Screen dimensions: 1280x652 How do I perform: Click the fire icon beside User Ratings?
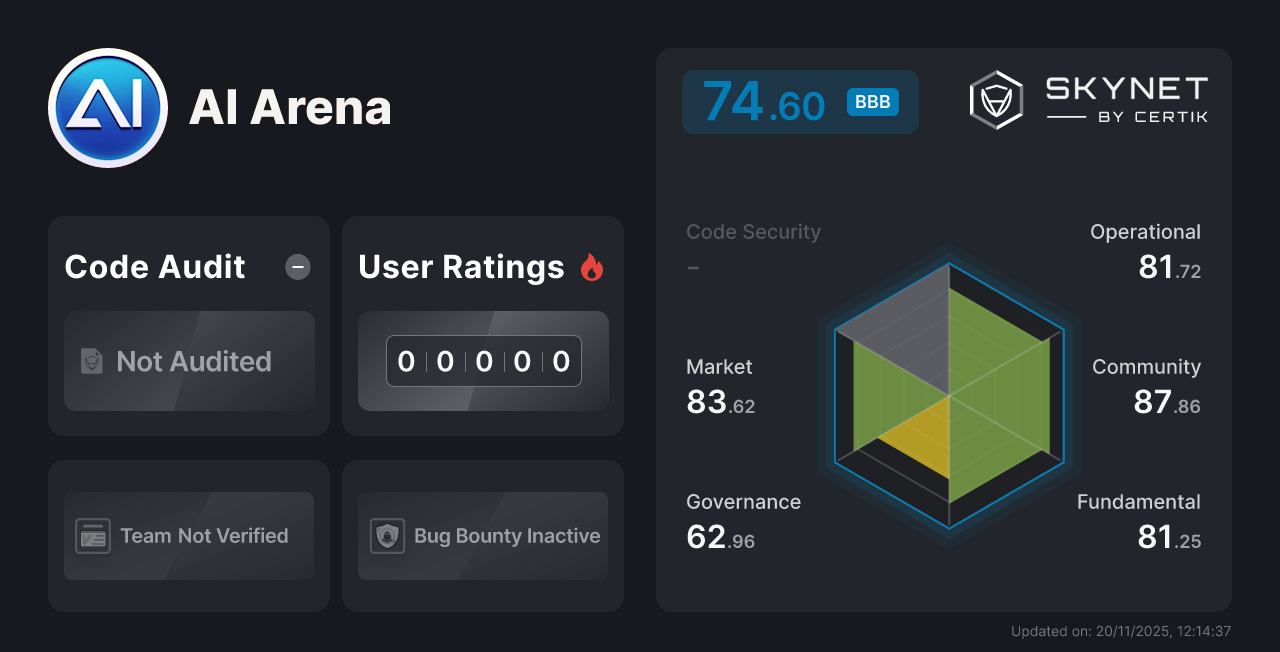pos(592,266)
